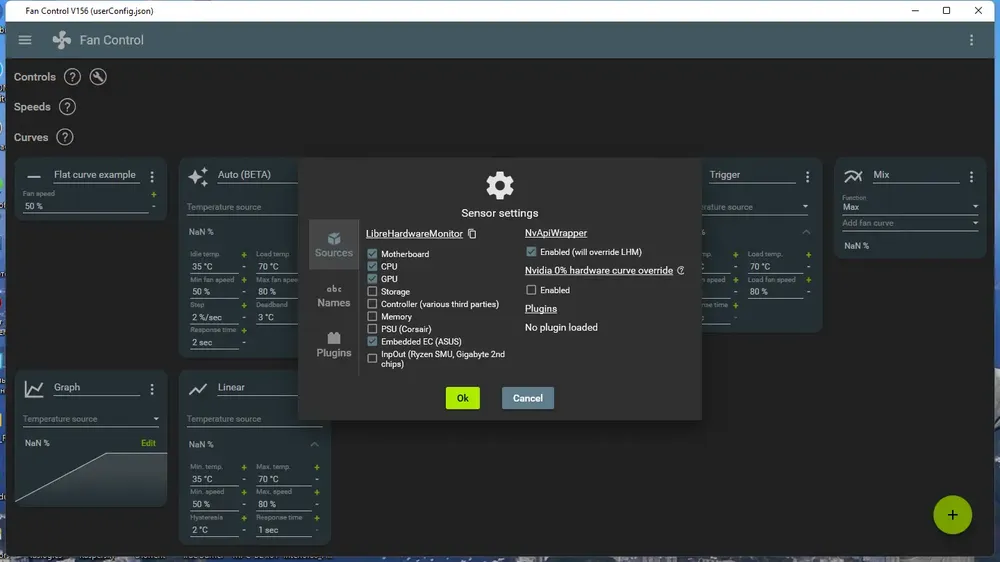1000x562 pixels.
Task: Click the Linear curve line icon
Action: (198, 388)
